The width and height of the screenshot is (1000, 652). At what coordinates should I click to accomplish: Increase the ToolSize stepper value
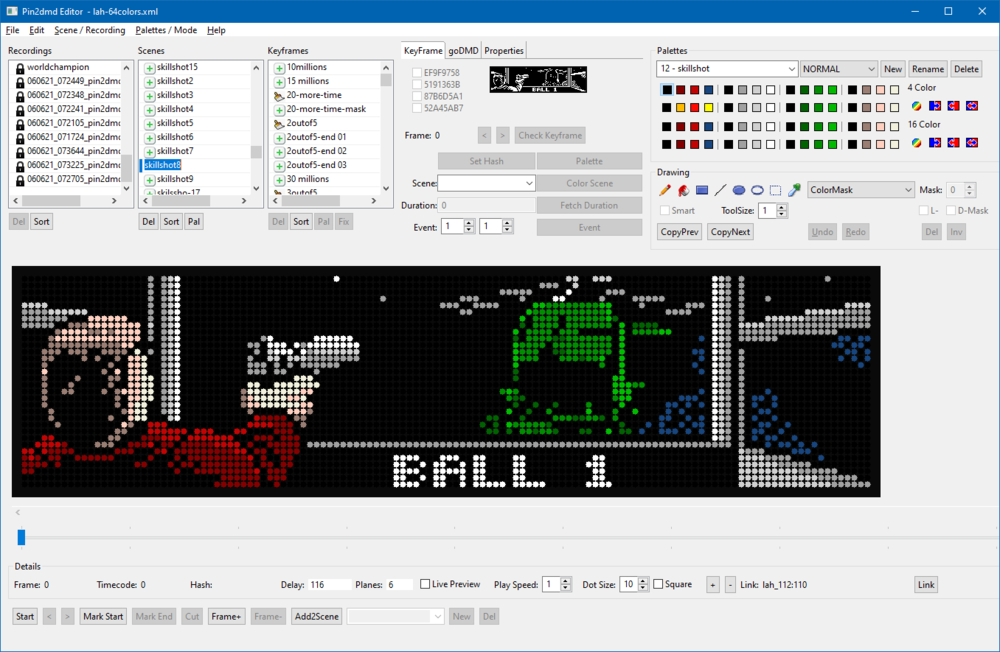point(782,207)
